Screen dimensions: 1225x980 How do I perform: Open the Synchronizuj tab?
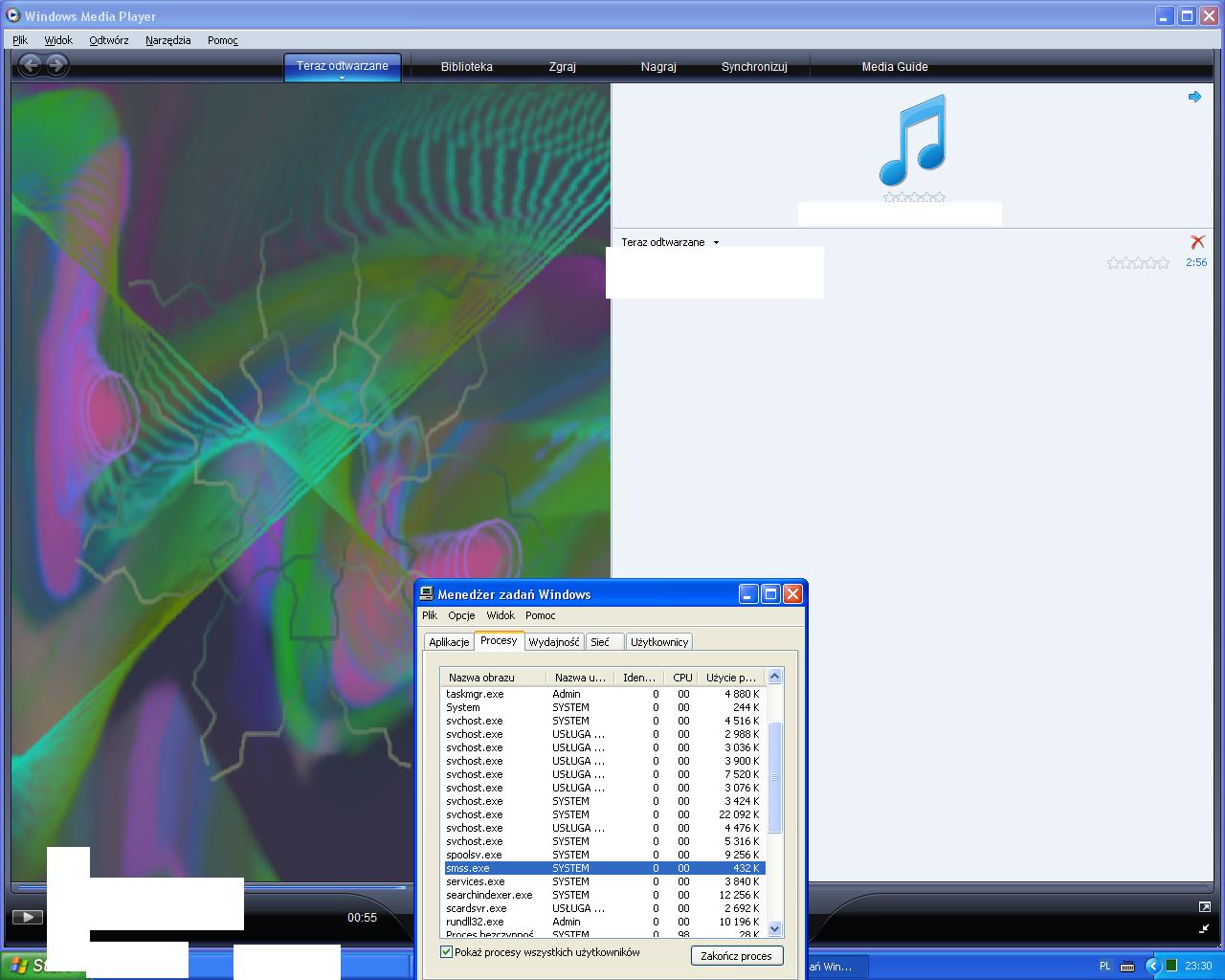(x=754, y=67)
